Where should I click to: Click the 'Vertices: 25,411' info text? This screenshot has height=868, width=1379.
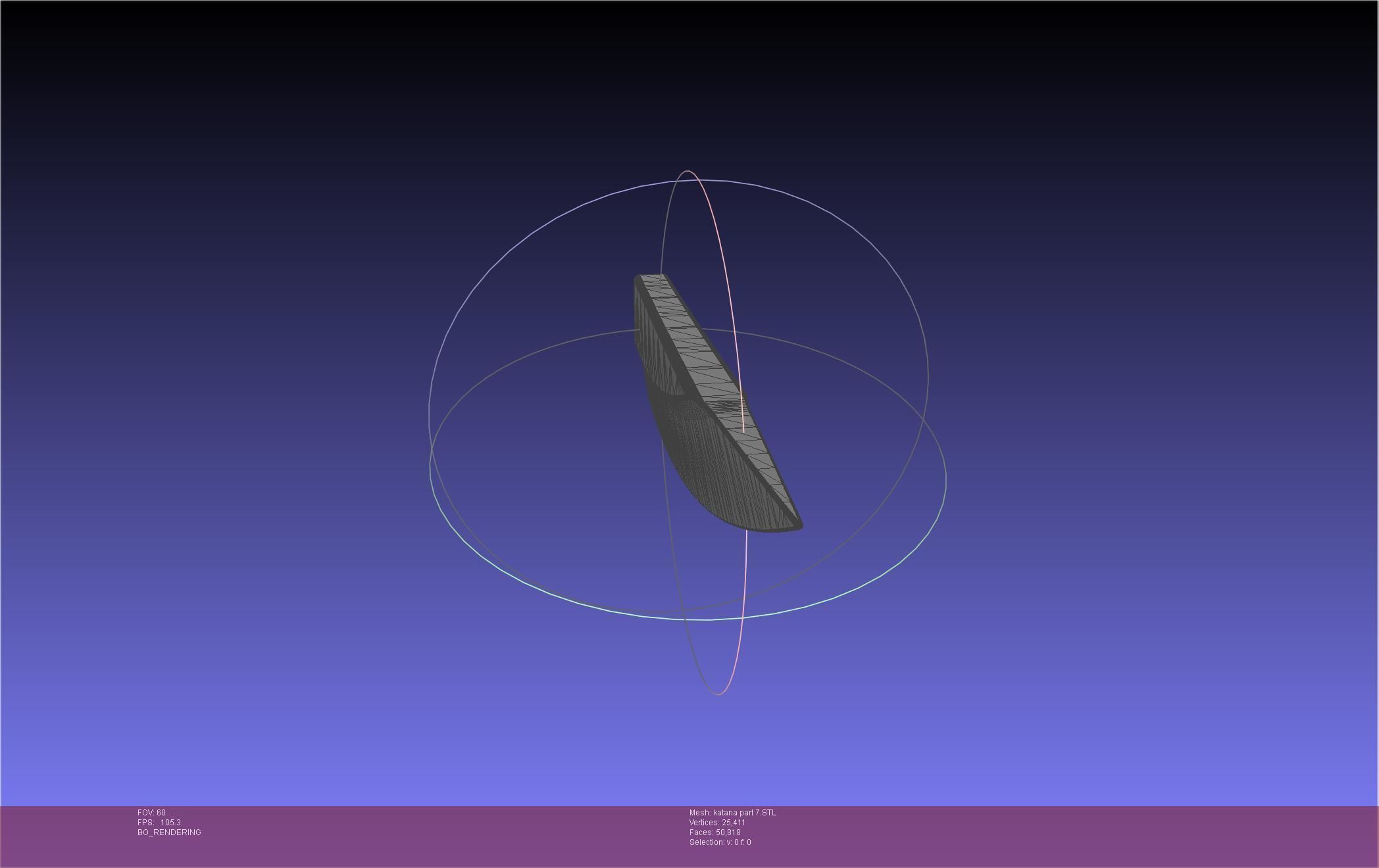click(717, 823)
